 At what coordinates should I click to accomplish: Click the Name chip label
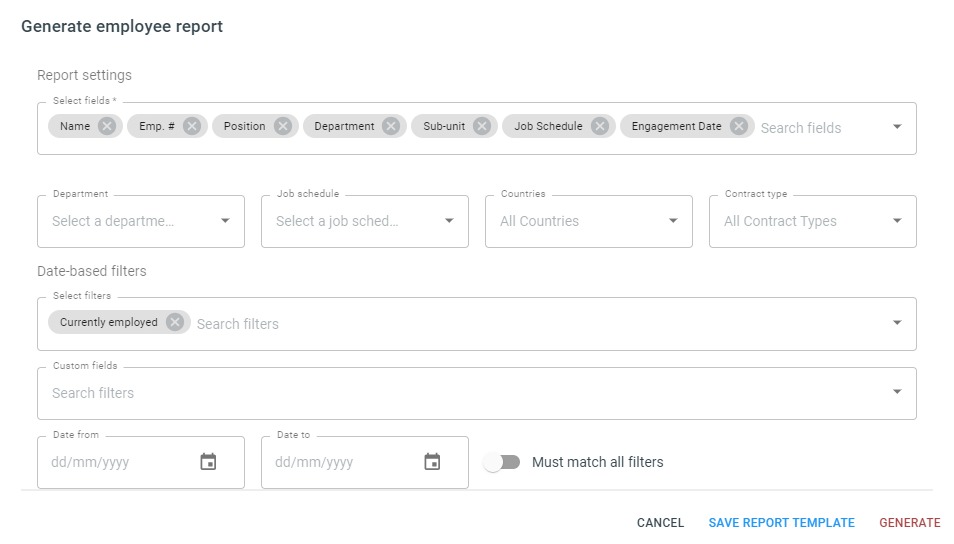click(x=75, y=126)
